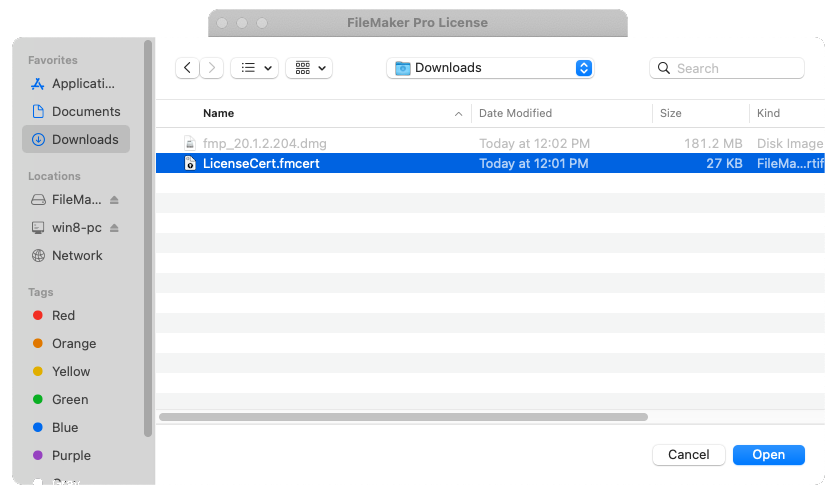Viewport: 837px width, 499px height.
Task: Select the Blue tag
Action: (x=76, y=427)
